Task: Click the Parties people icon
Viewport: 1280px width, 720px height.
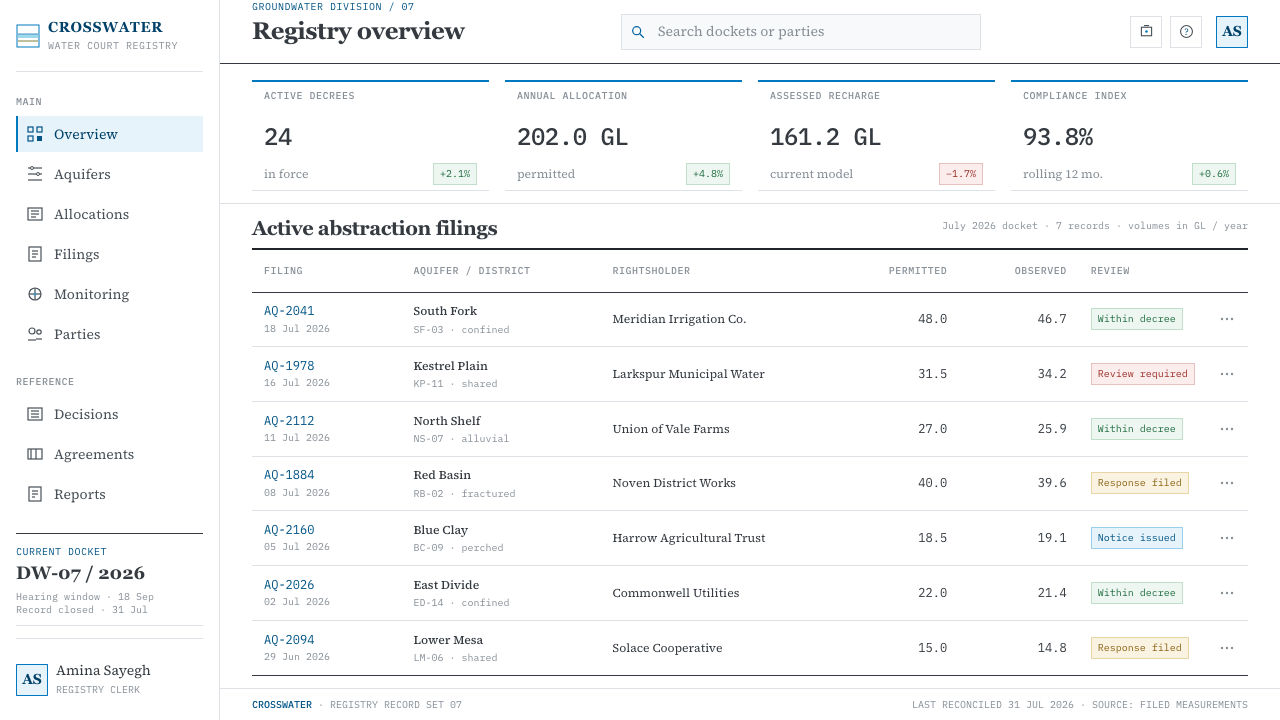Action: pos(35,334)
